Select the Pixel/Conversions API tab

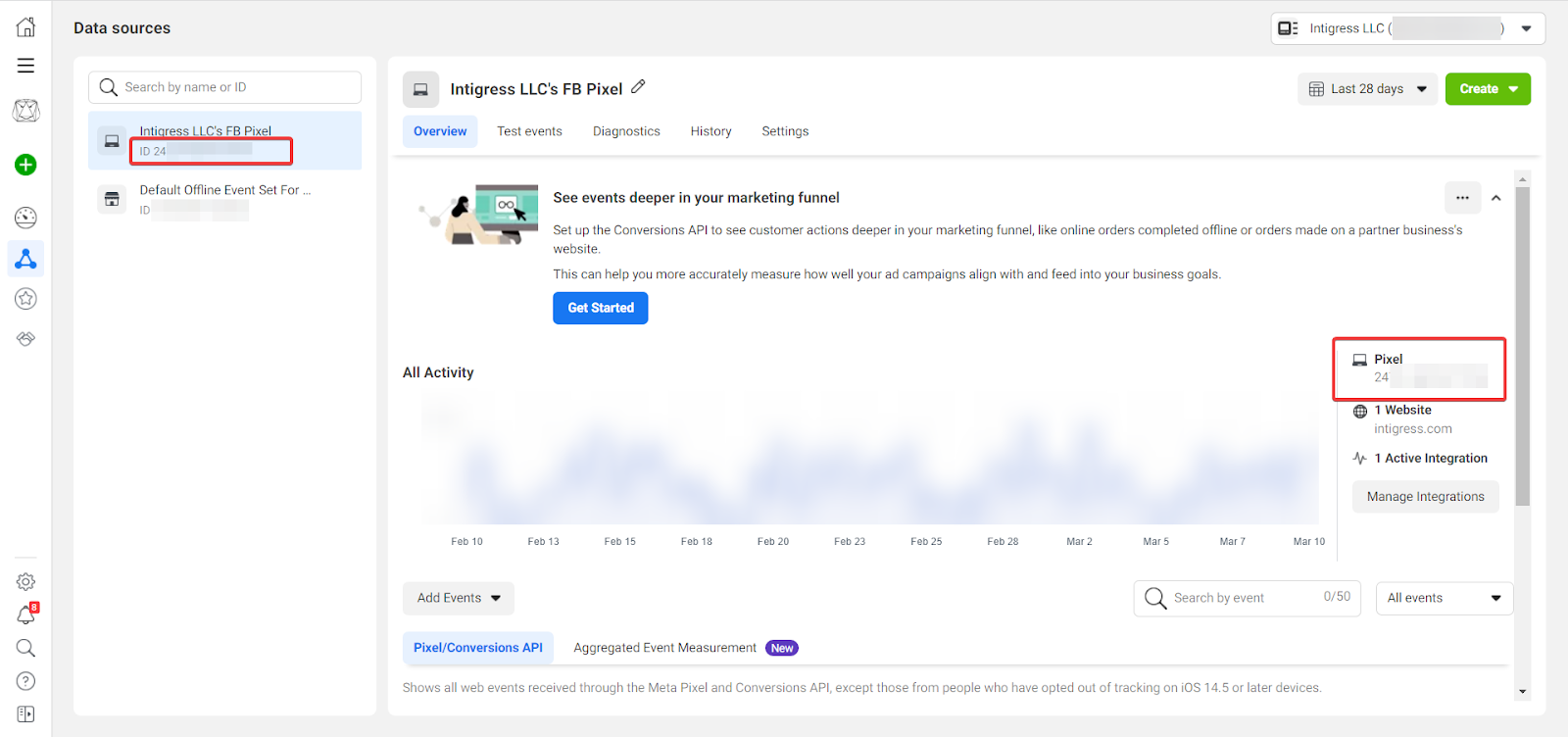[x=478, y=648]
